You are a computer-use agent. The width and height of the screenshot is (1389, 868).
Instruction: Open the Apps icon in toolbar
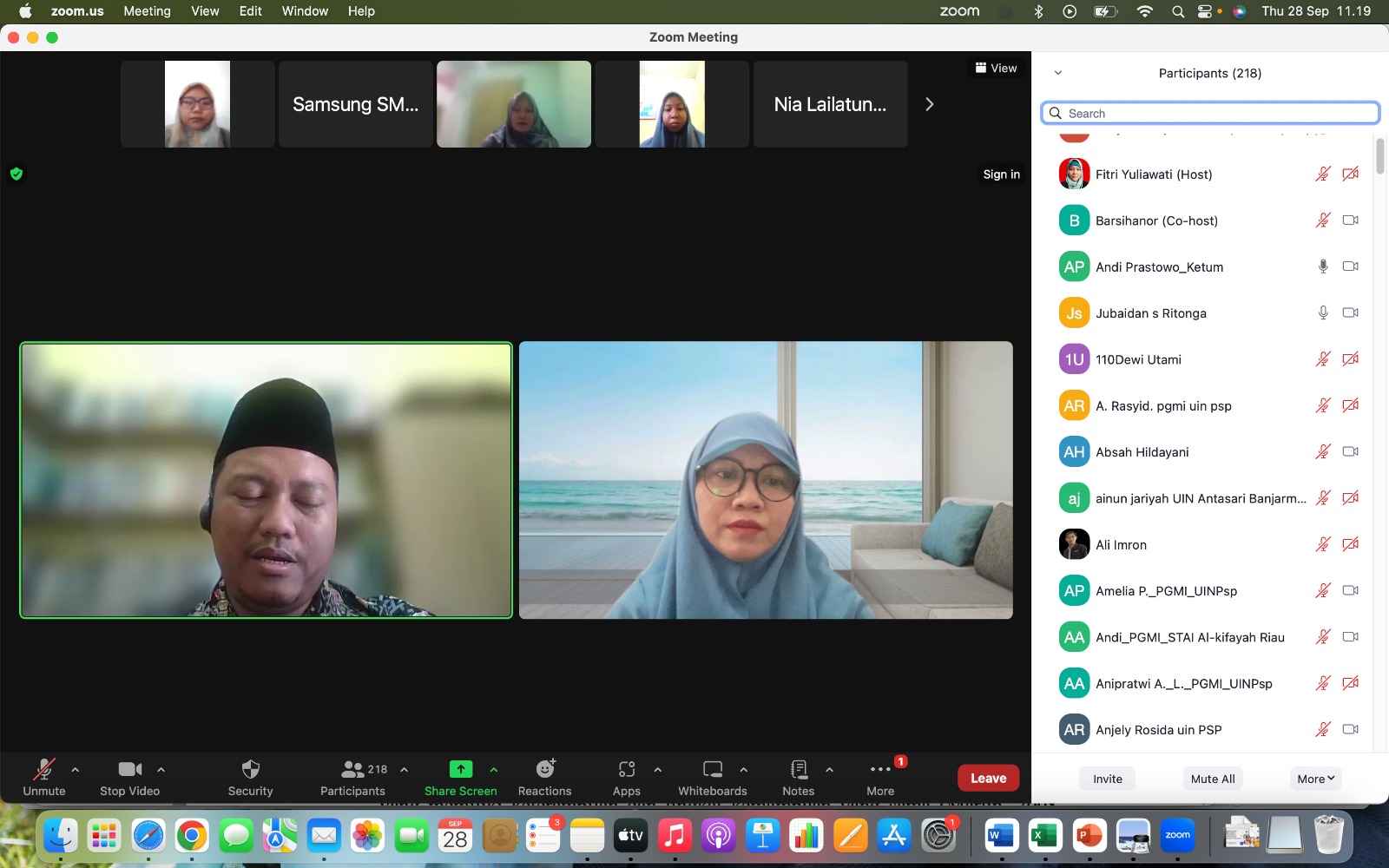pos(627,769)
